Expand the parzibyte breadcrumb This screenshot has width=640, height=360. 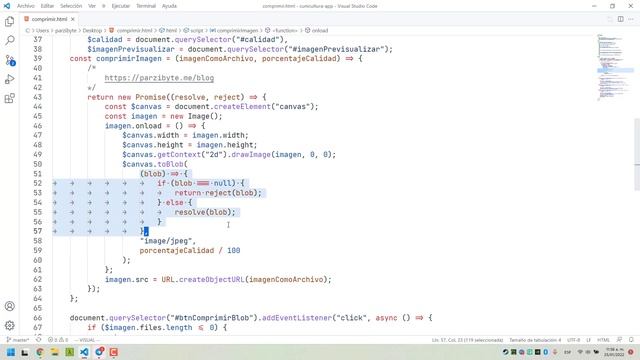point(66,31)
